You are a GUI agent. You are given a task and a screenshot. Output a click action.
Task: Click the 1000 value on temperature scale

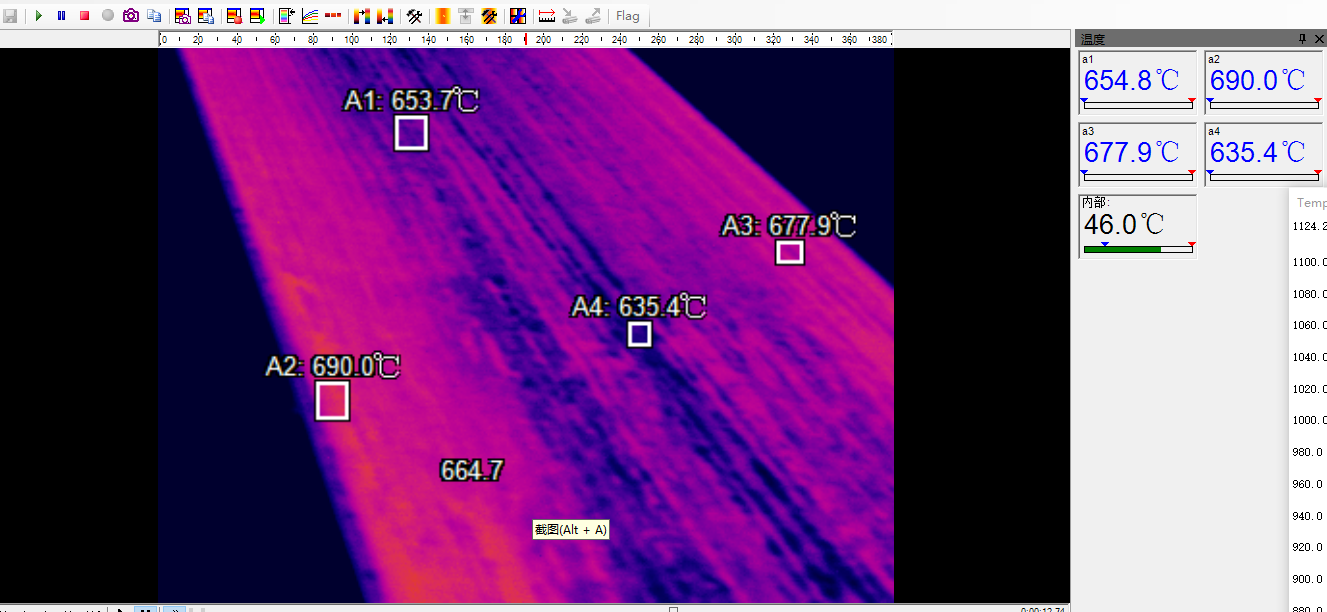coord(1310,420)
